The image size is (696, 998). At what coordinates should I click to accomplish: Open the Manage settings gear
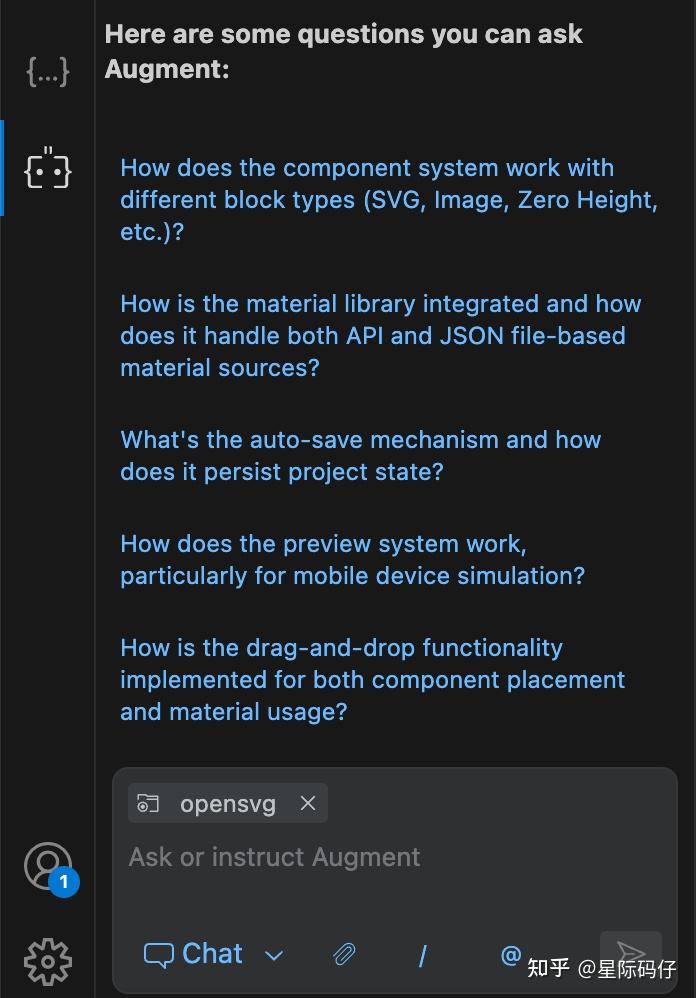tap(47, 961)
